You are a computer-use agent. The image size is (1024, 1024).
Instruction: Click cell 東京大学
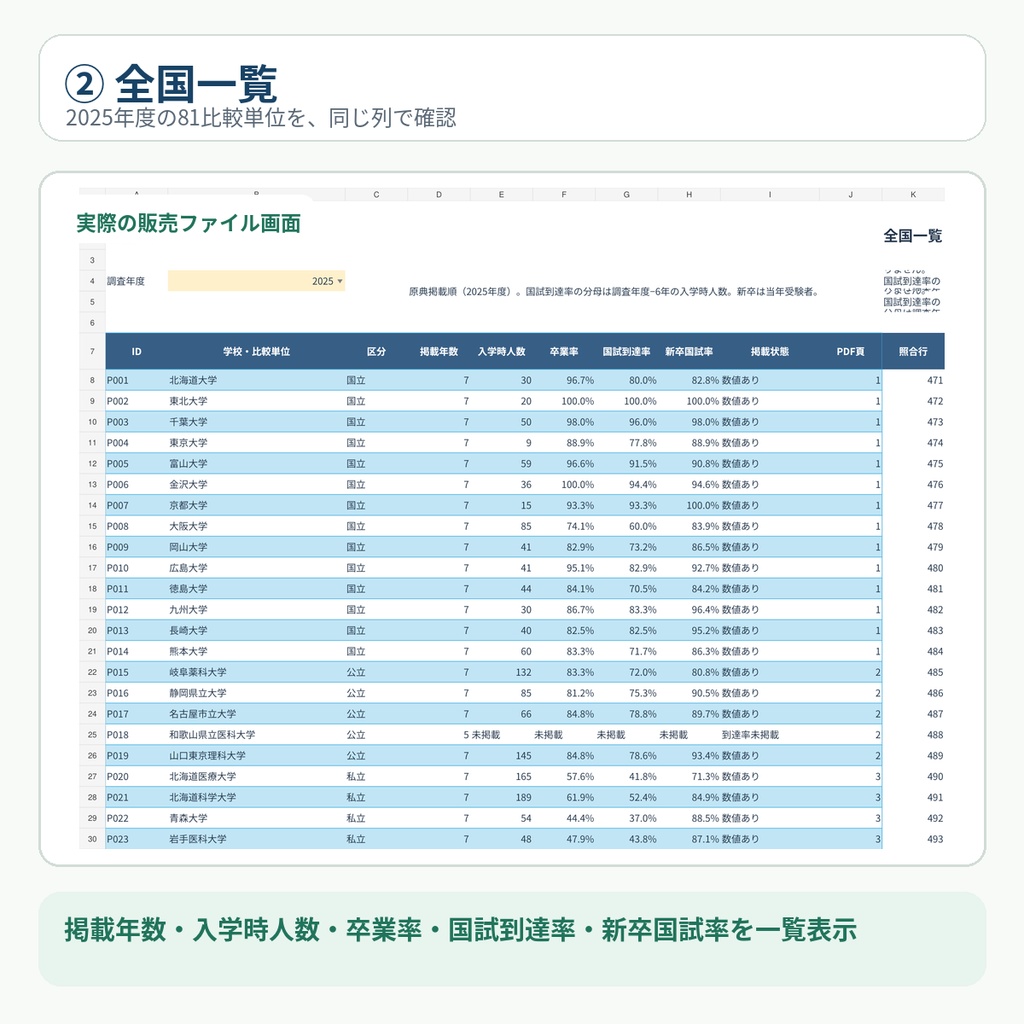point(257,443)
